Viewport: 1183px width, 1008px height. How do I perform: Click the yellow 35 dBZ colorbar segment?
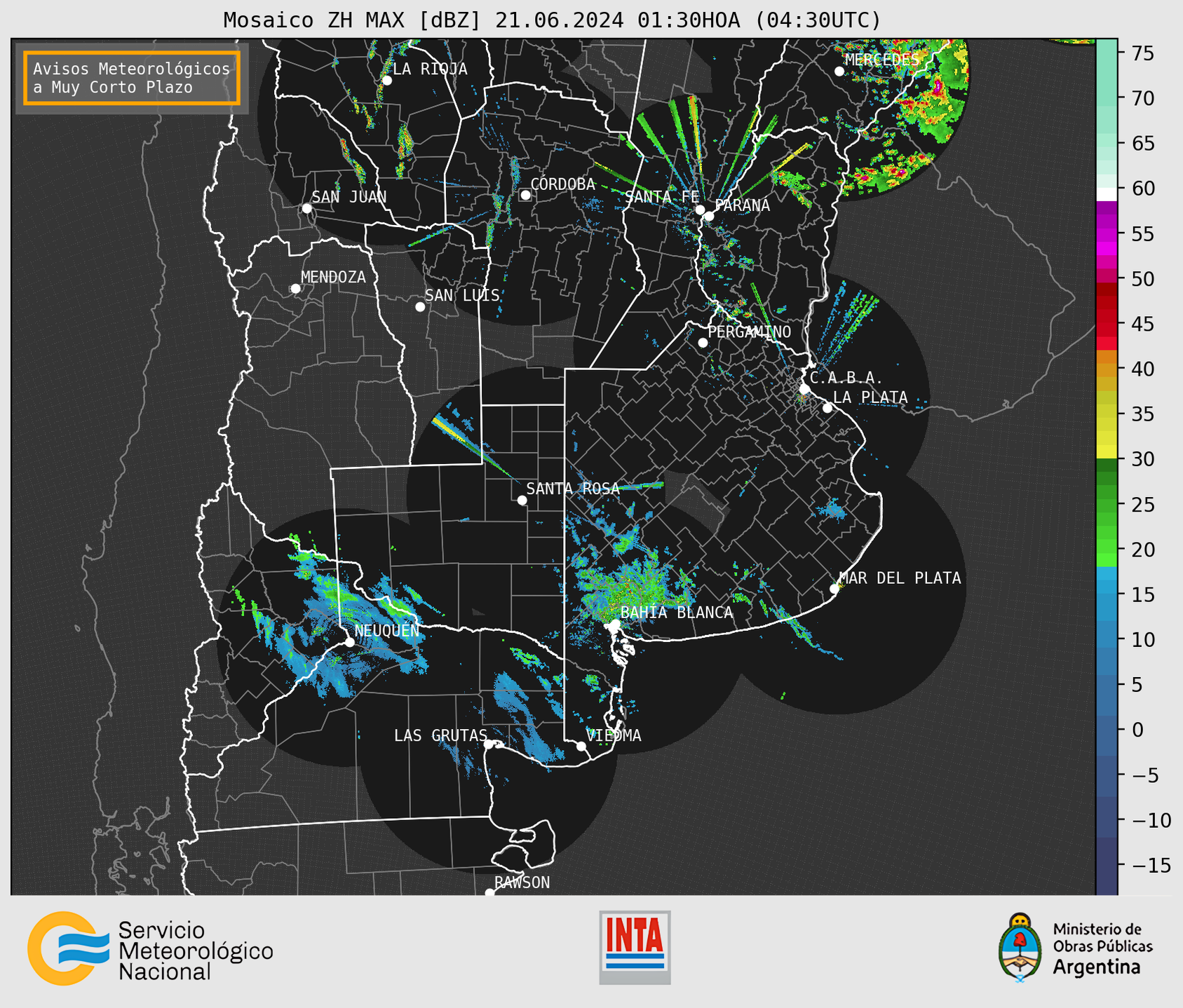point(1107,414)
